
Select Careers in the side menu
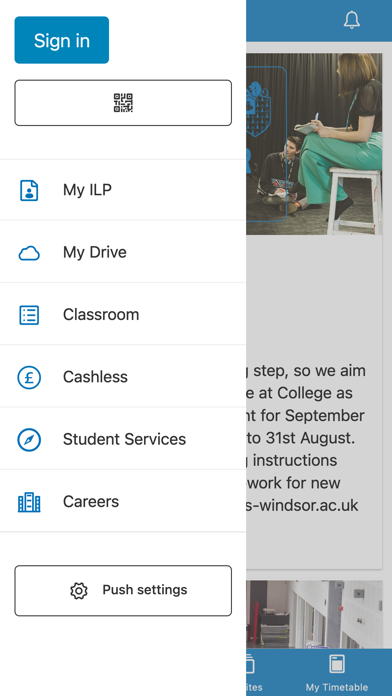pos(123,501)
